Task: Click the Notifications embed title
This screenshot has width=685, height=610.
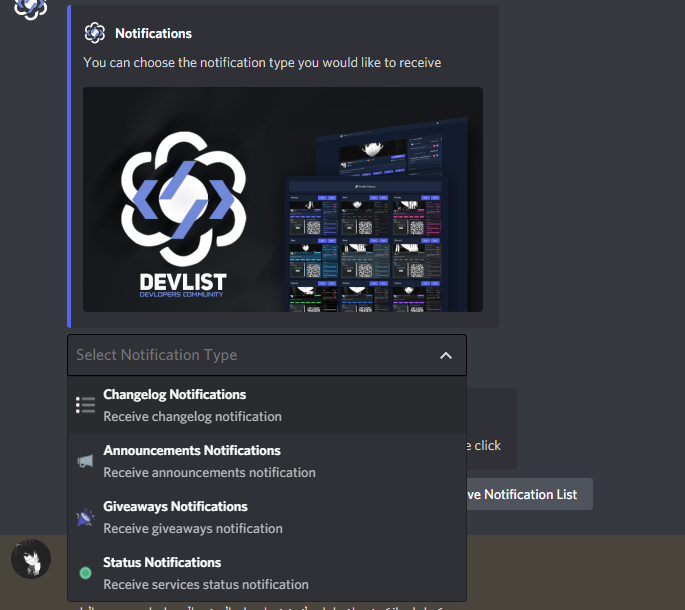Action: click(x=153, y=34)
